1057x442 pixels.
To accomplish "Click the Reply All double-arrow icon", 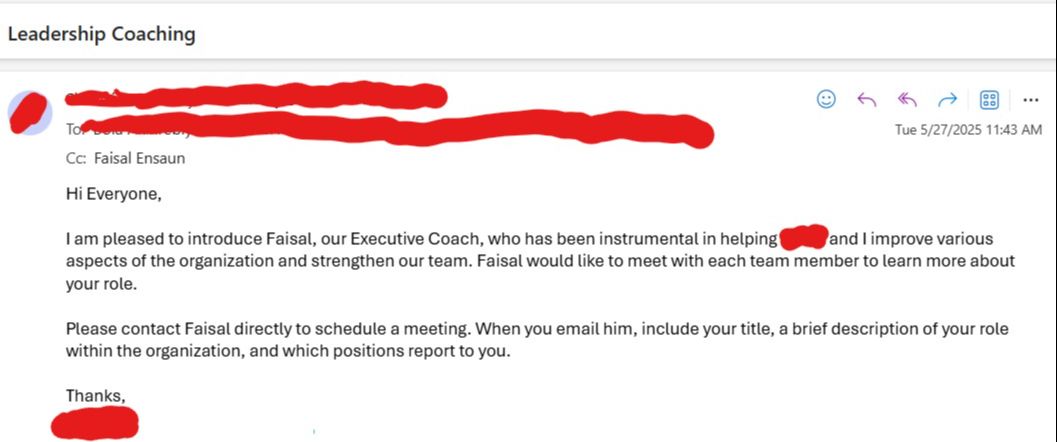I will coord(907,99).
